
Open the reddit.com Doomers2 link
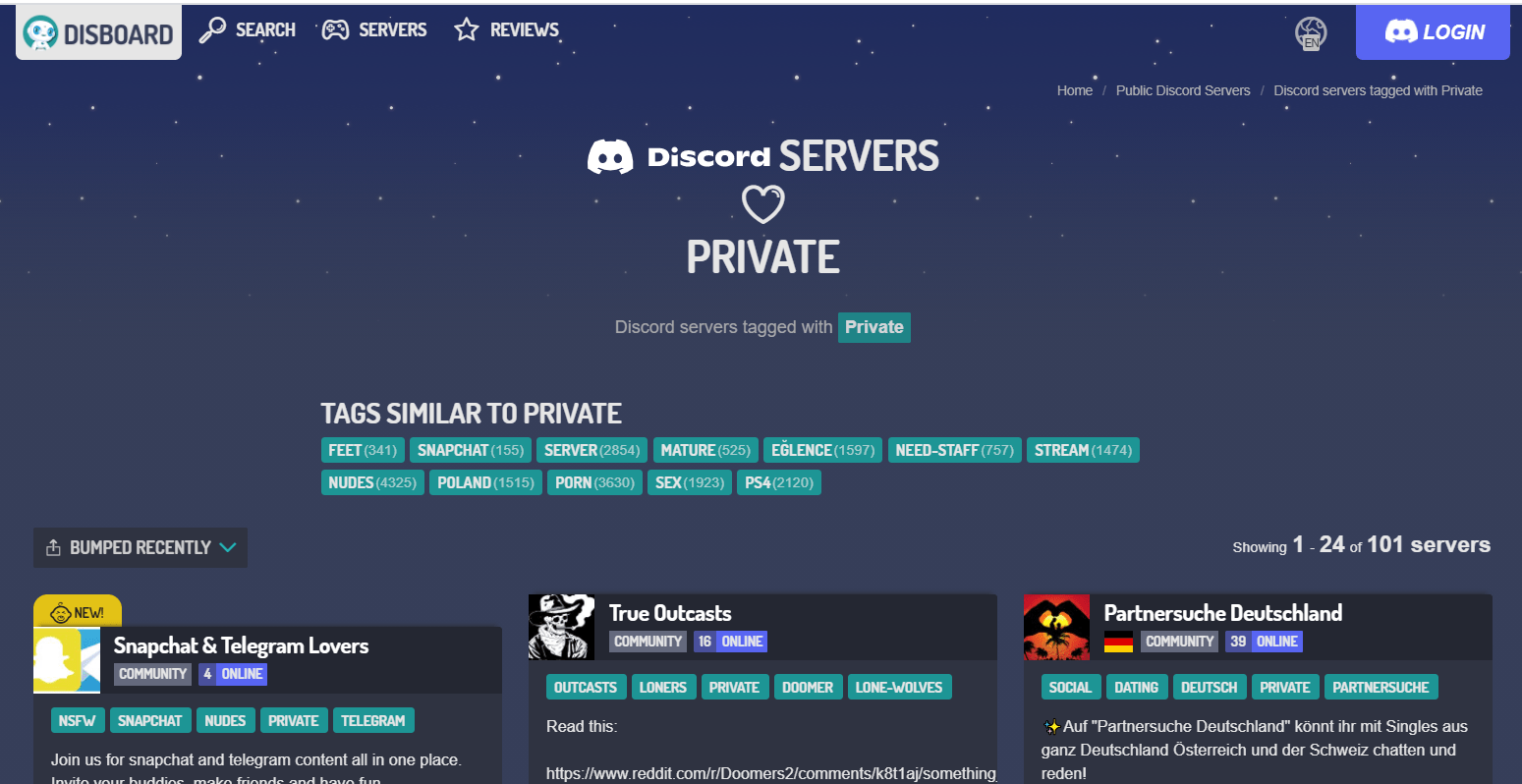click(x=771, y=774)
